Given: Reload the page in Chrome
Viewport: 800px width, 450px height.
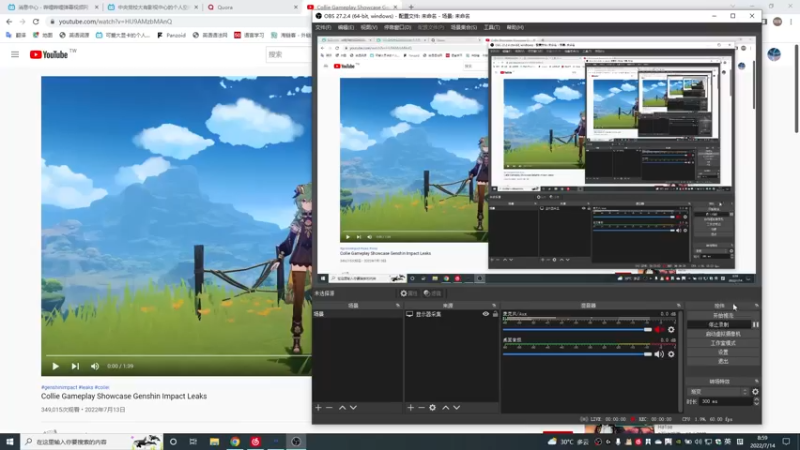Looking at the screenshot, I should point(36,21).
